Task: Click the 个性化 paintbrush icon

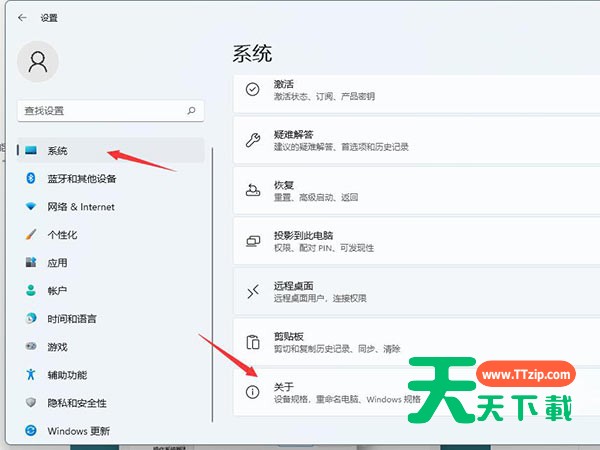Action: coord(30,234)
